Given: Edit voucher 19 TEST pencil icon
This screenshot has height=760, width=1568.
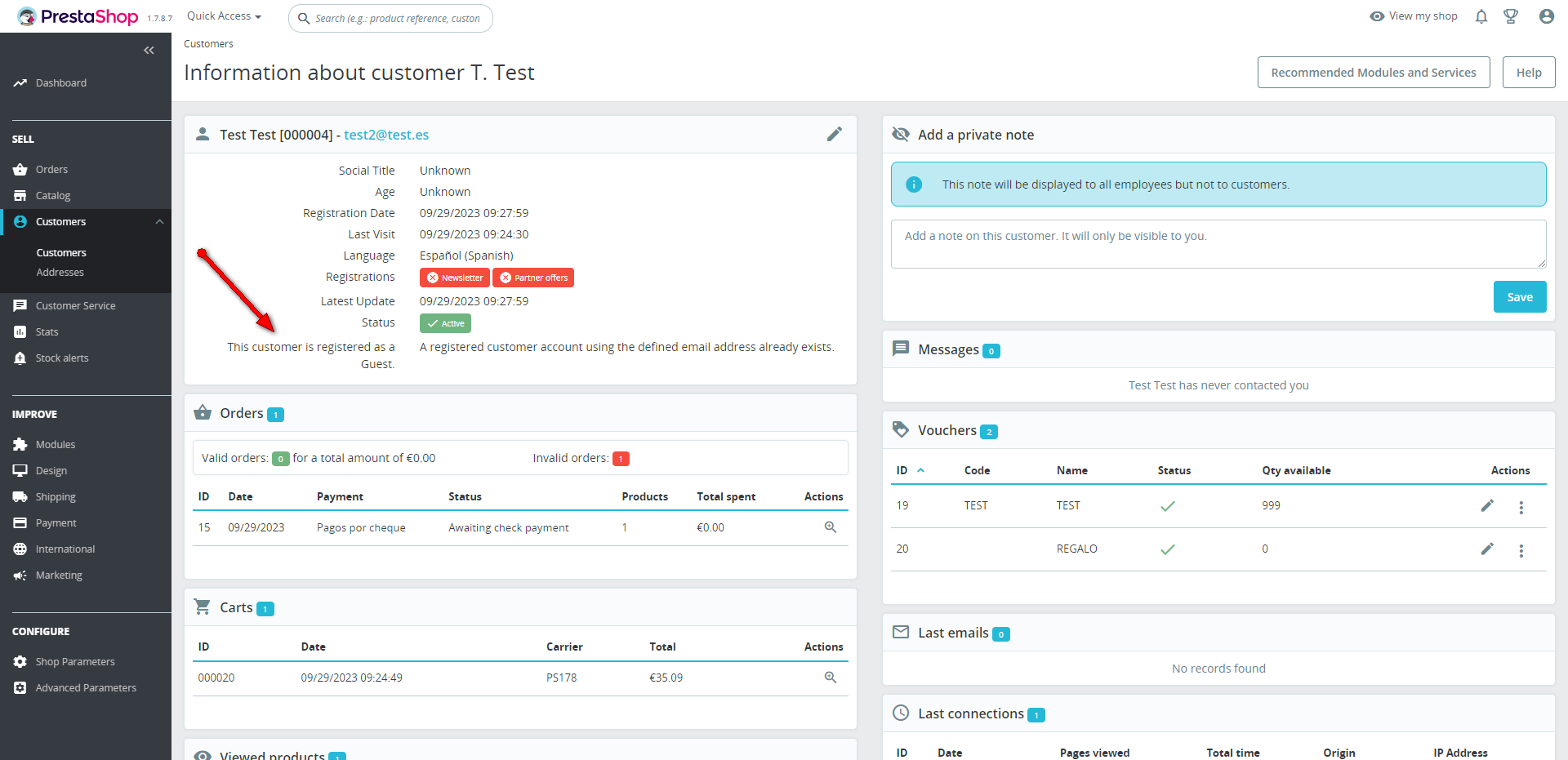Looking at the screenshot, I should click(1487, 505).
